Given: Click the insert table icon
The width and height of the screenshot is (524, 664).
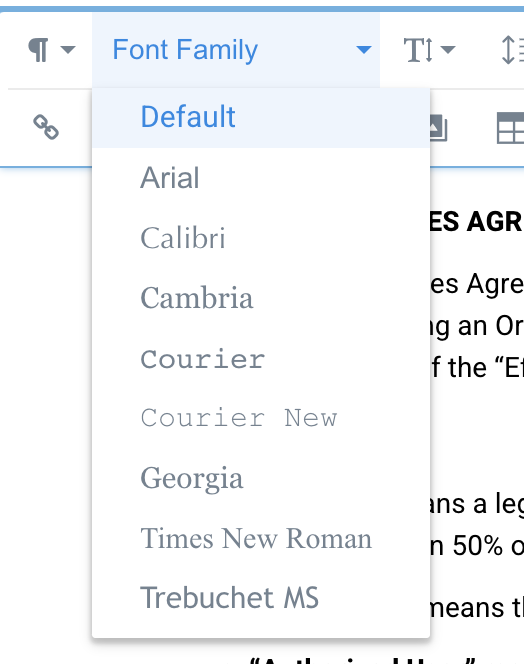Looking at the screenshot, I should coord(510,128).
